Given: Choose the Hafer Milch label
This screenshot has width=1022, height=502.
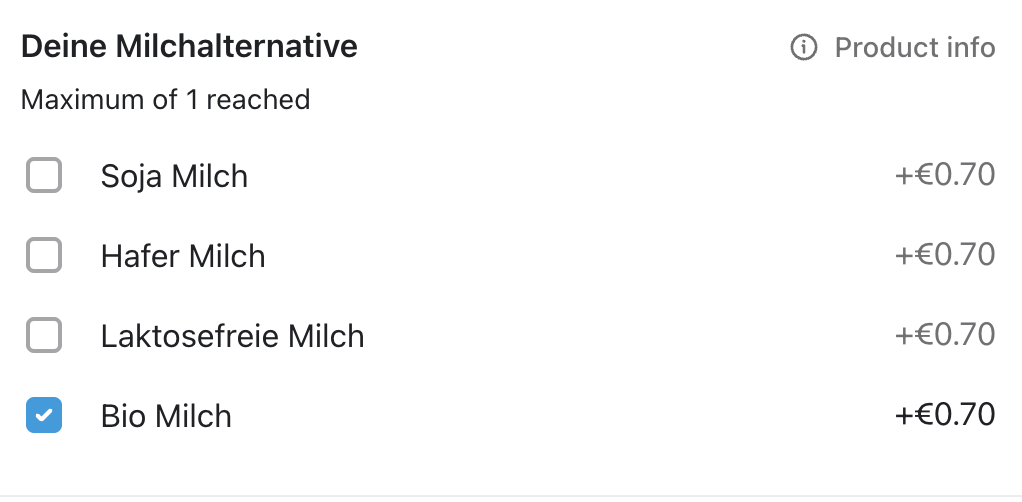Looking at the screenshot, I should [183, 256].
